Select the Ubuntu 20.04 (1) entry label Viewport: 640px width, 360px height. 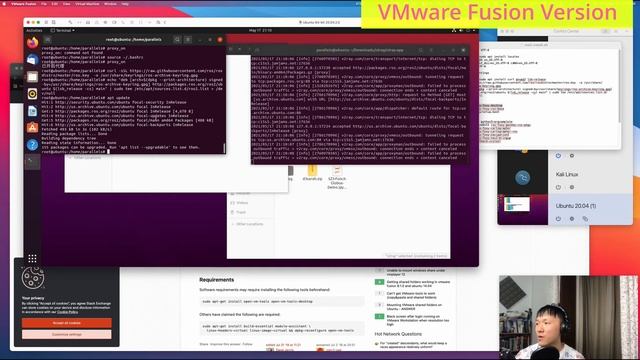coord(576,206)
